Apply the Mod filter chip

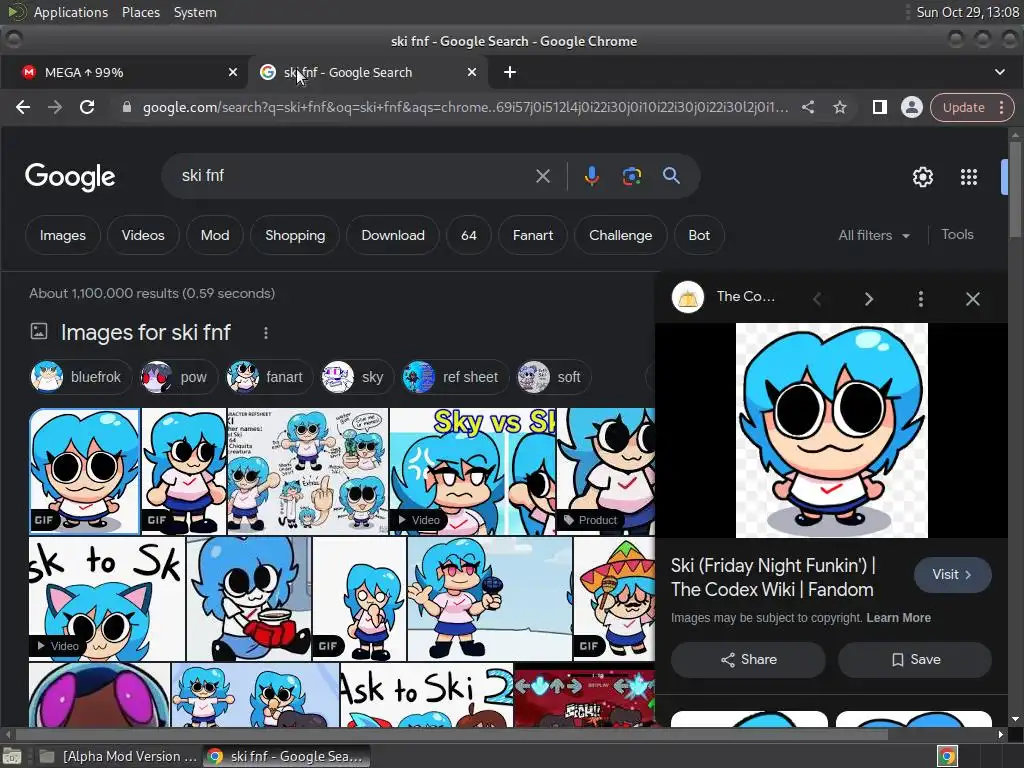click(215, 235)
